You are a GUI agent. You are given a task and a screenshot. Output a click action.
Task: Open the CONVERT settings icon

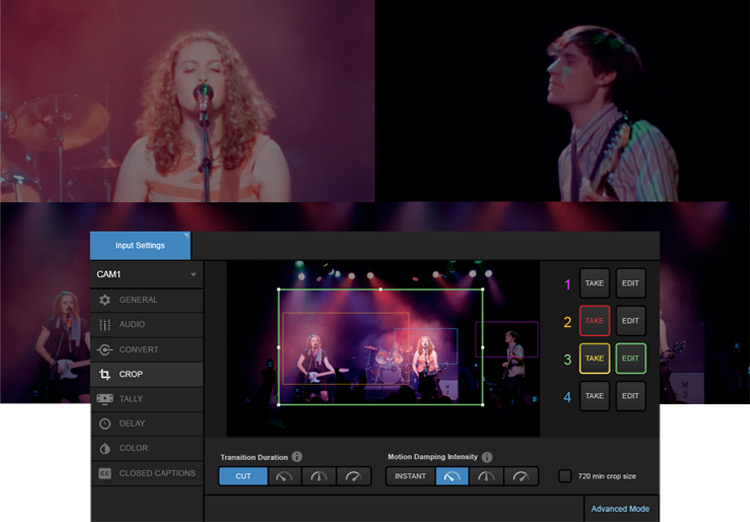point(105,350)
